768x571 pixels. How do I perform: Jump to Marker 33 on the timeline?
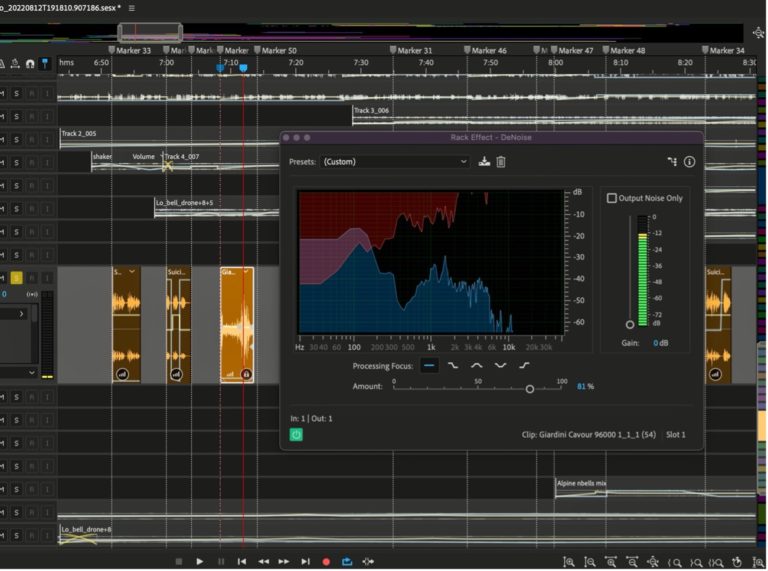click(112, 50)
